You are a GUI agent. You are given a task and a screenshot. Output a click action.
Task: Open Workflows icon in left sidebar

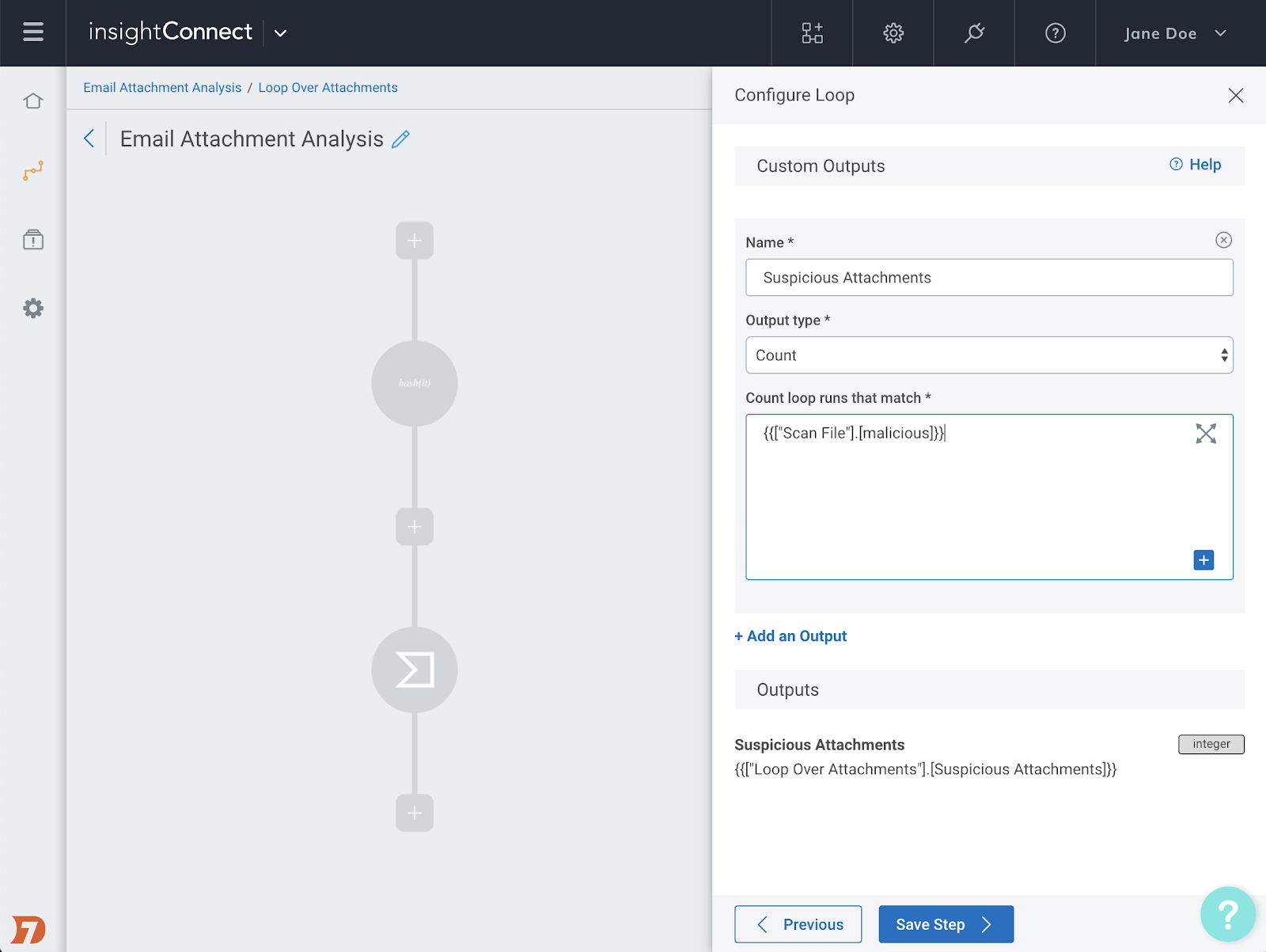33,170
